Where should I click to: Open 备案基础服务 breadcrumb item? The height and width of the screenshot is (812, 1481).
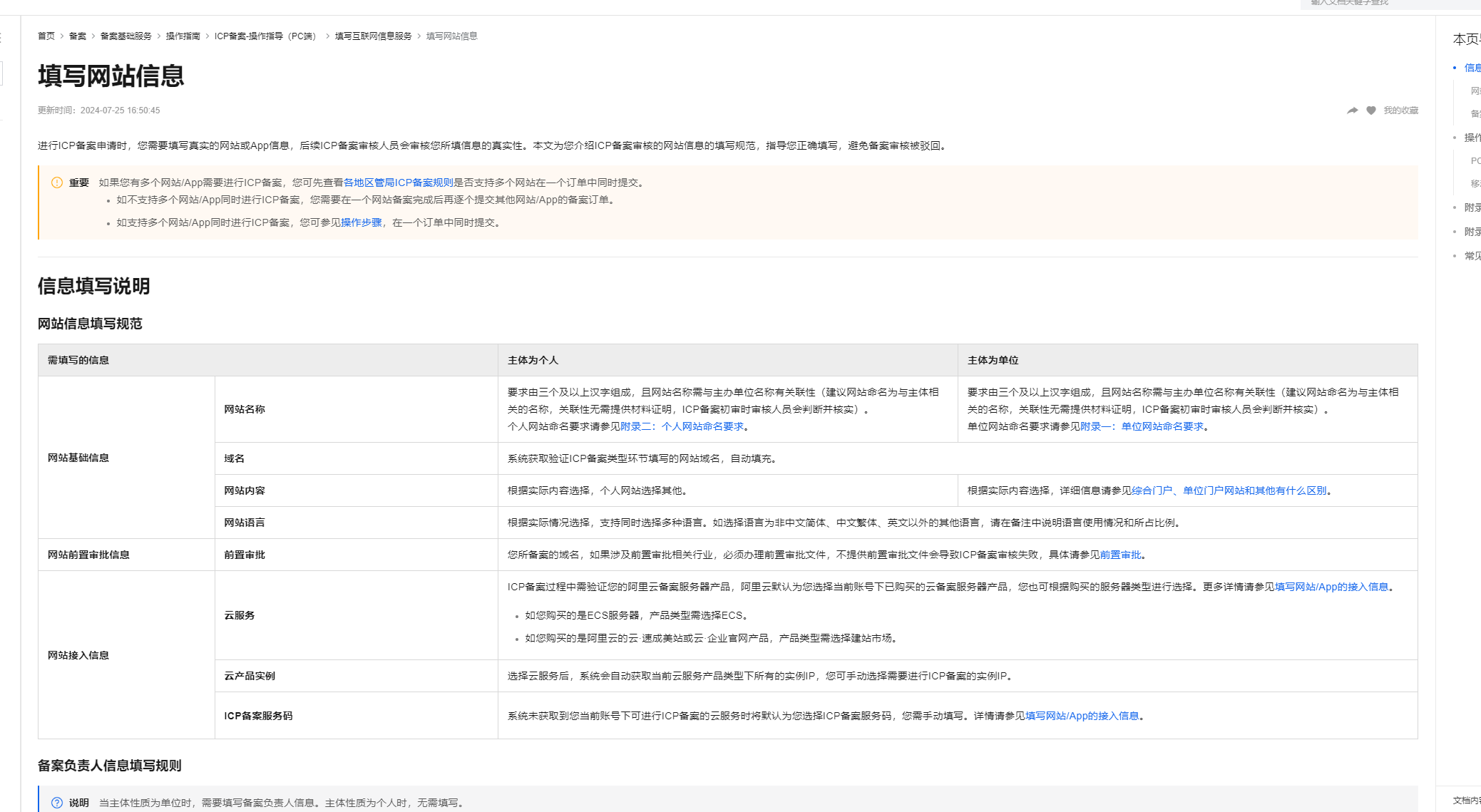tap(125, 36)
